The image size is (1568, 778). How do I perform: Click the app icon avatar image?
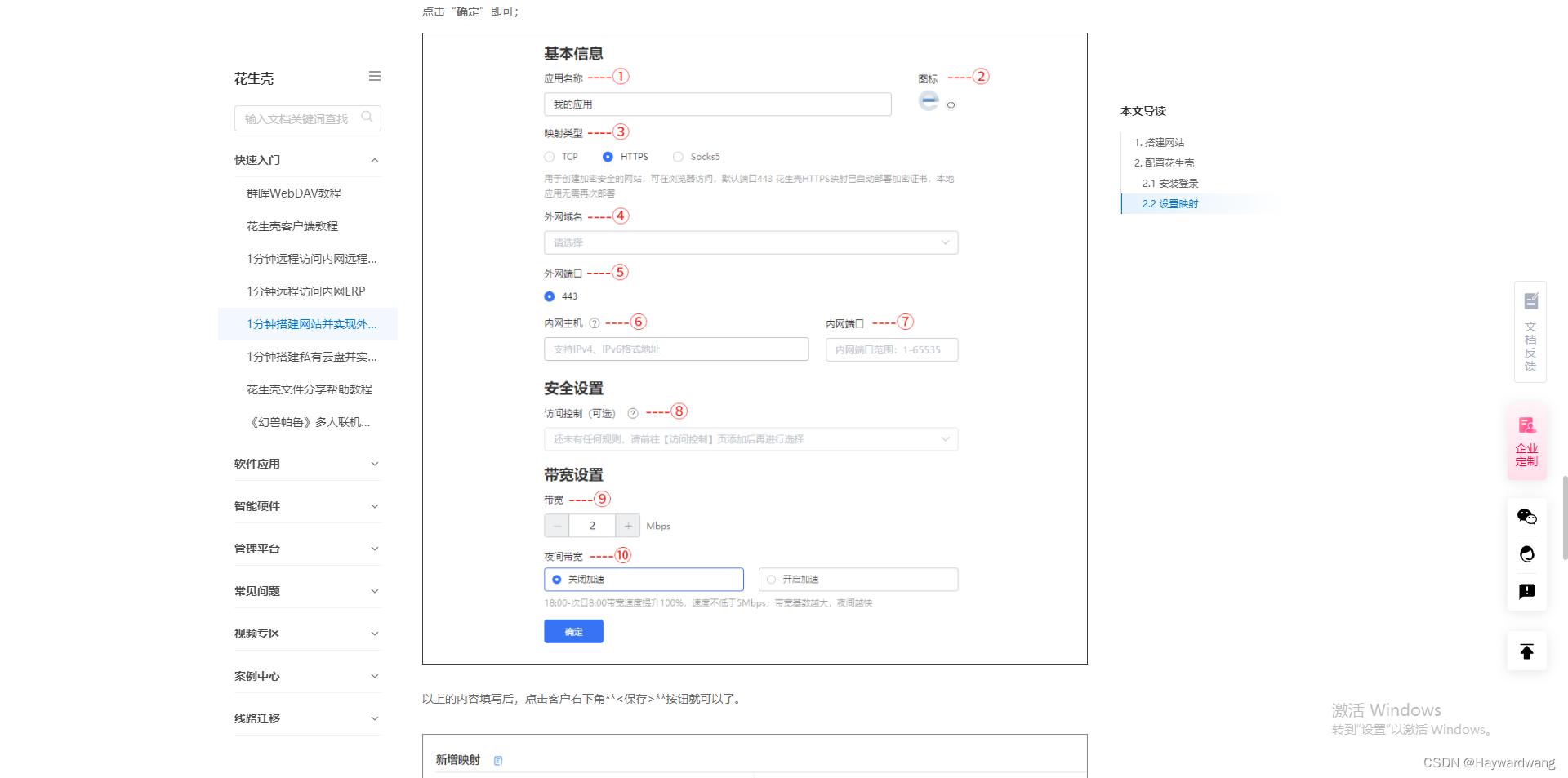(929, 100)
